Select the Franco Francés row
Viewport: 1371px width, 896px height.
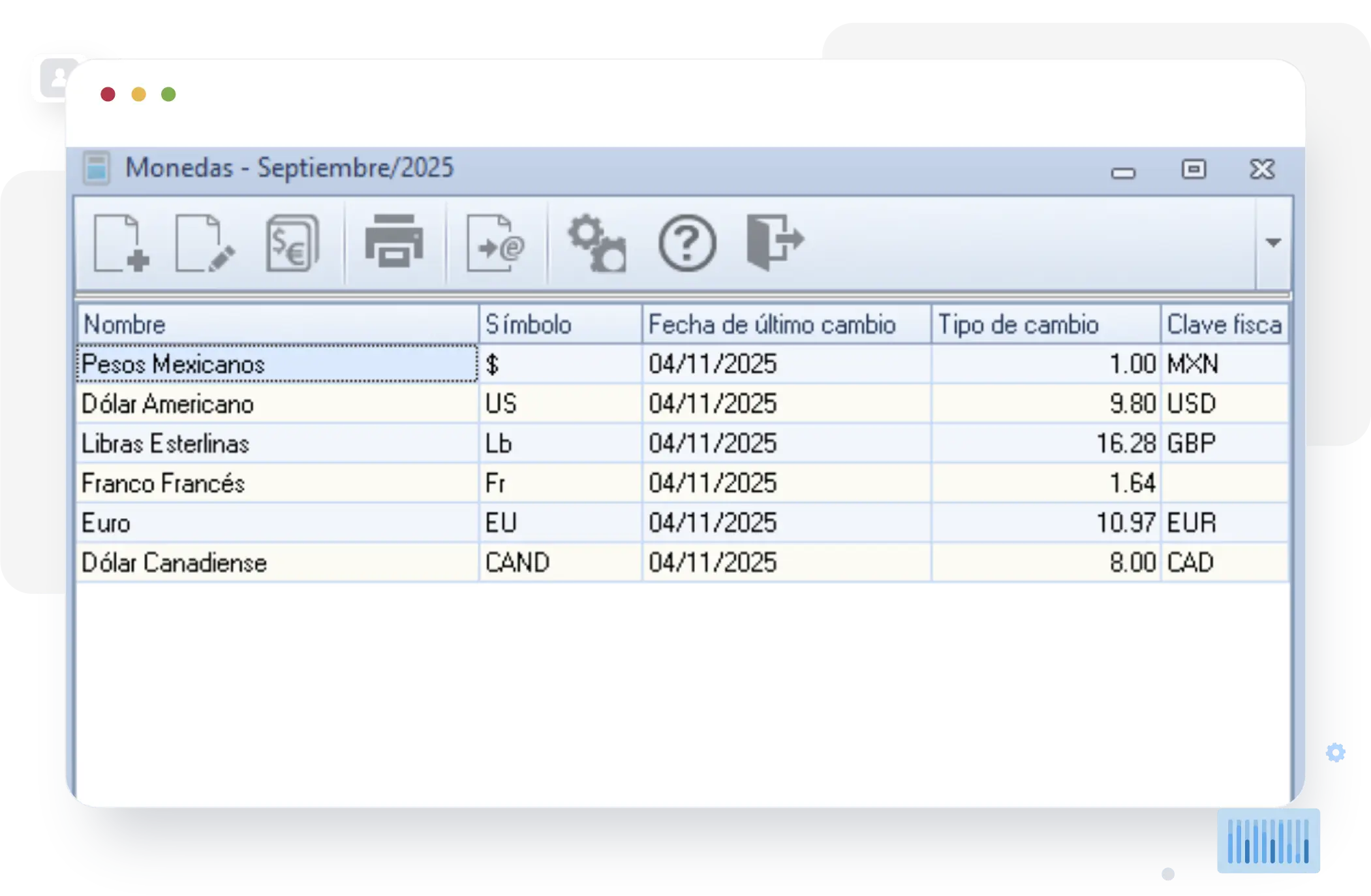(683, 483)
